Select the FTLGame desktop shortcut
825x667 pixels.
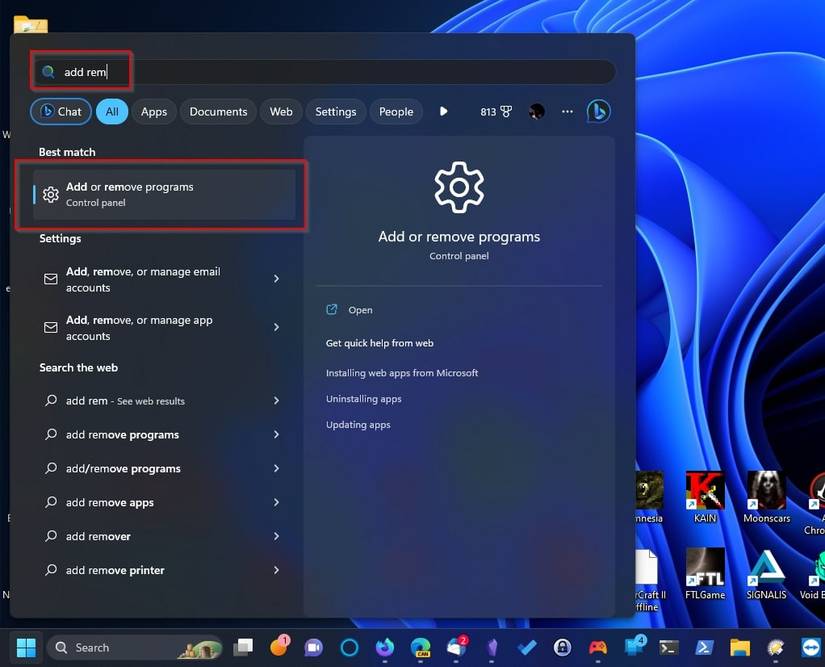(705, 574)
